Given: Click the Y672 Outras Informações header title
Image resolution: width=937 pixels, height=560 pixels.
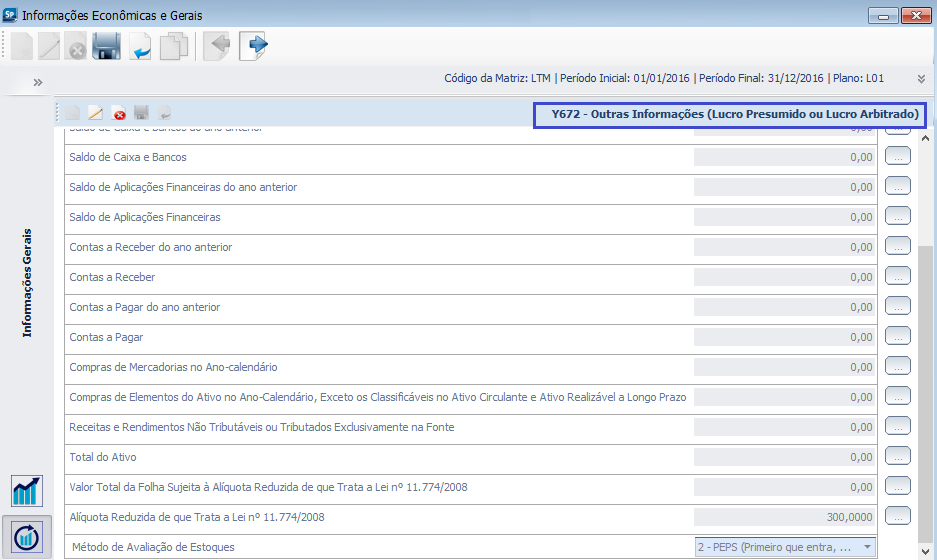Looking at the screenshot, I should [x=730, y=115].
